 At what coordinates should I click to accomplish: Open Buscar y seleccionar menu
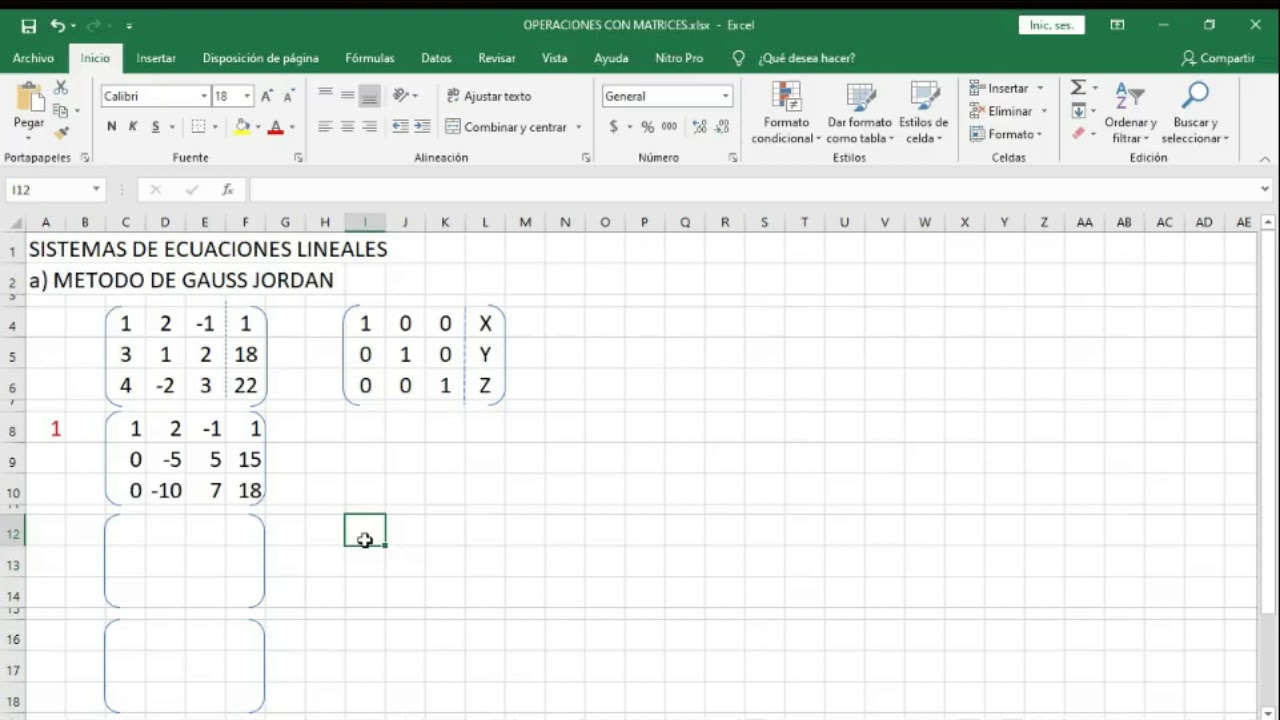point(1195,112)
